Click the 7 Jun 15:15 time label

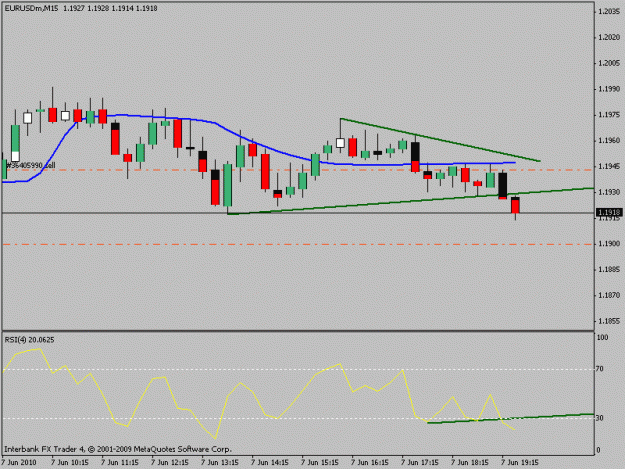[320, 463]
